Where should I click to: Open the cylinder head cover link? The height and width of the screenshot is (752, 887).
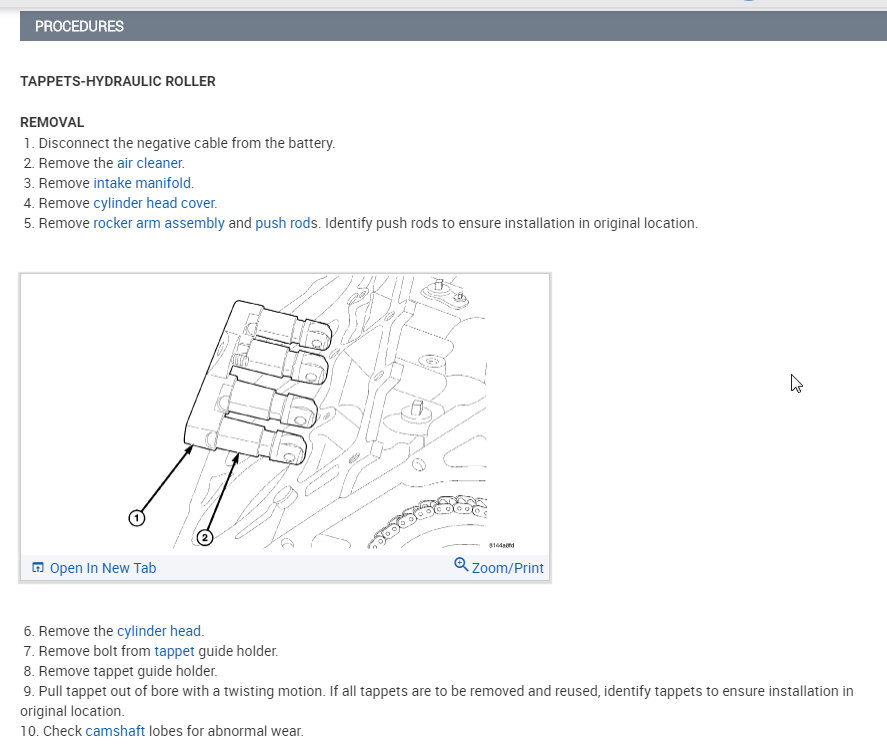[154, 203]
